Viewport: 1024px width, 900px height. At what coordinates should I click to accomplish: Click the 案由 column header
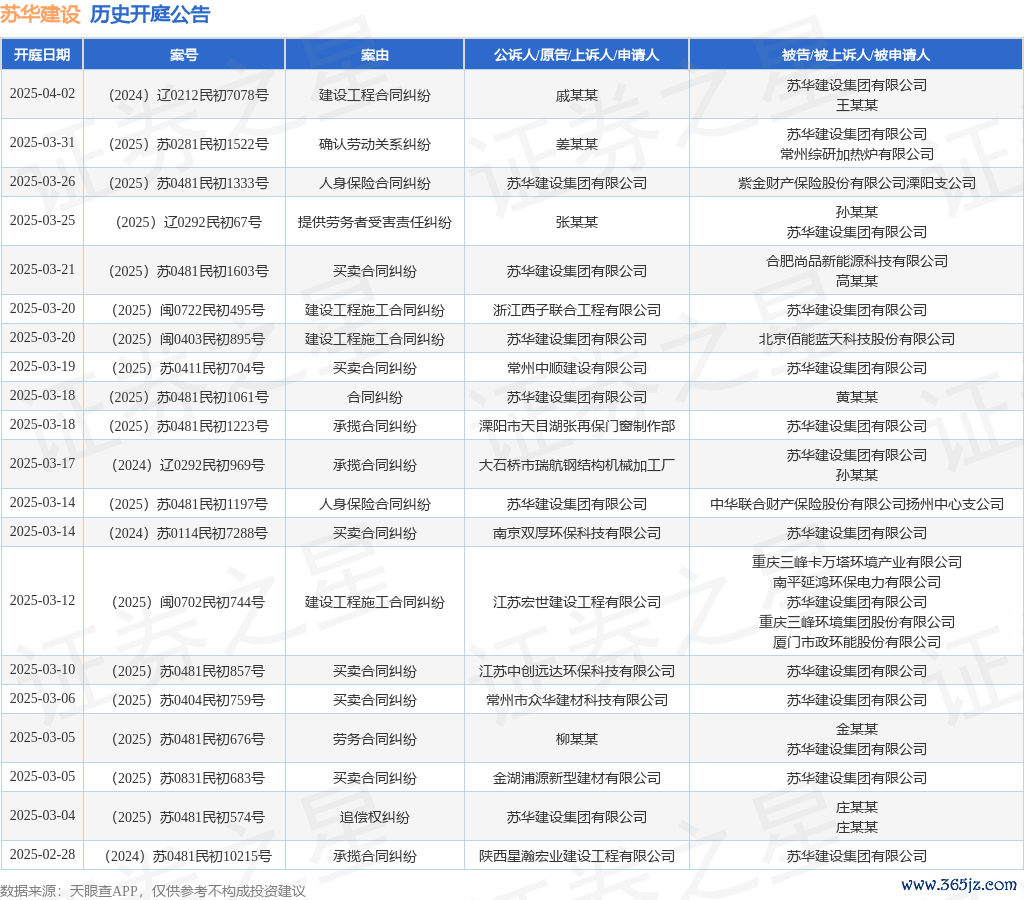(374, 55)
